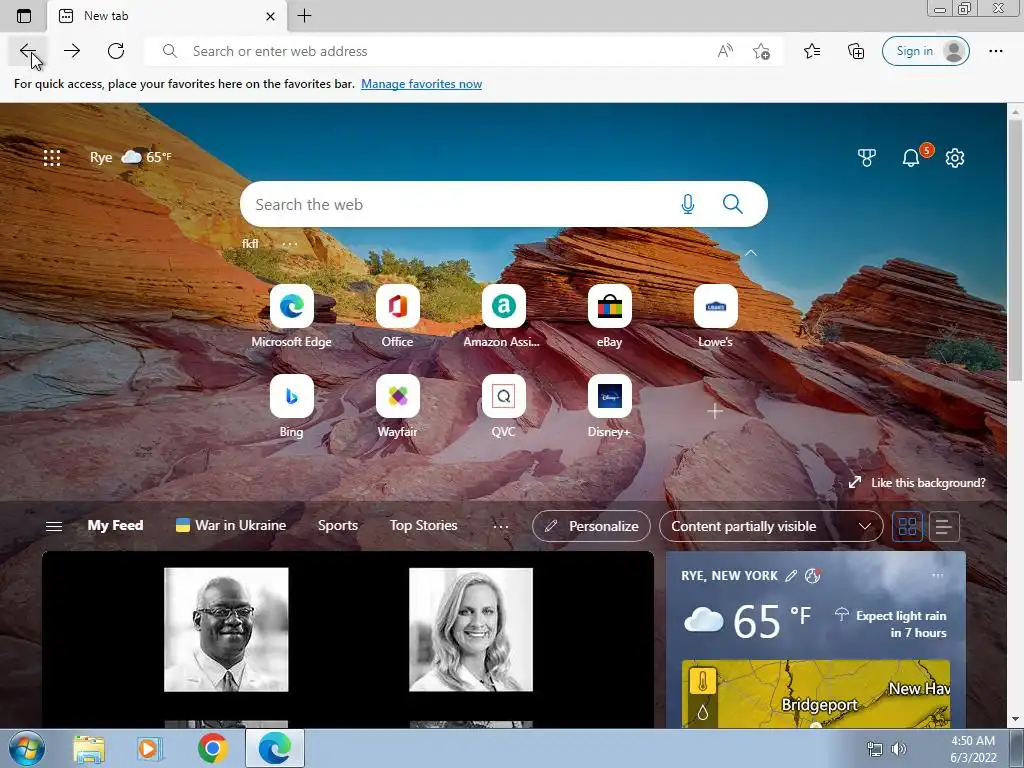
Task: Open Settings and more ellipsis menu
Action: (995, 51)
